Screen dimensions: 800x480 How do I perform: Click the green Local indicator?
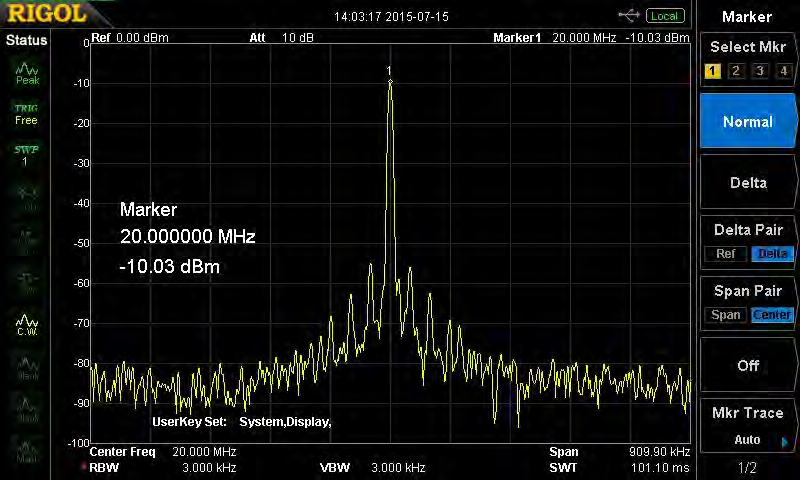(x=665, y=16)
